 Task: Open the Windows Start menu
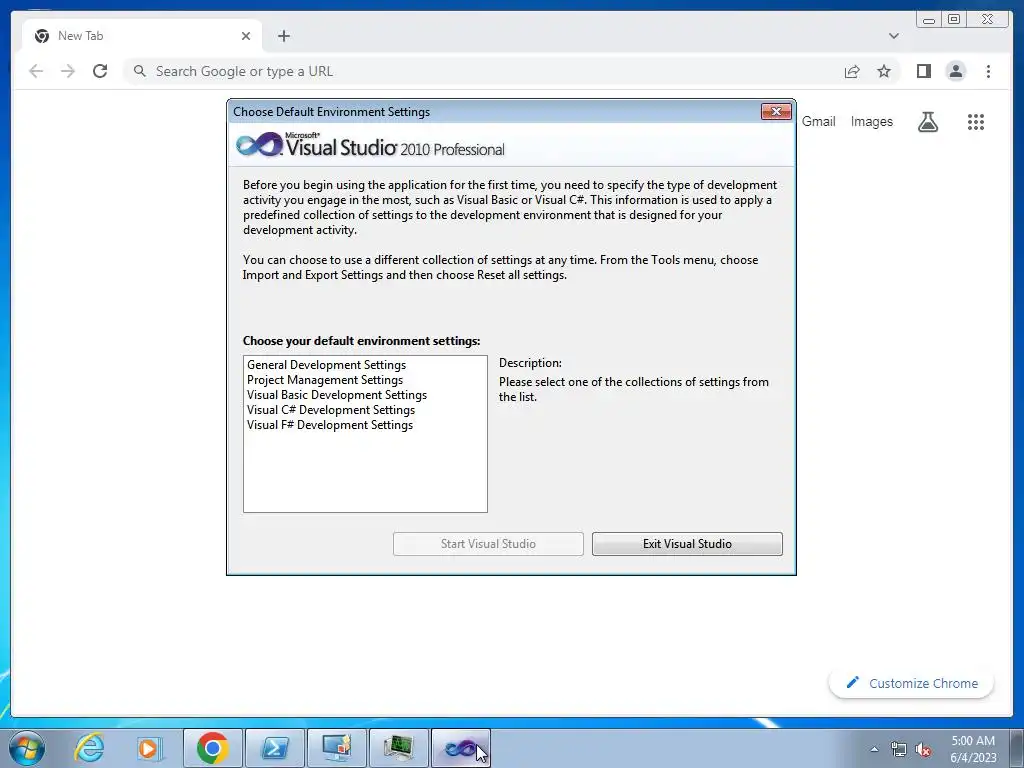click(27, 748)
